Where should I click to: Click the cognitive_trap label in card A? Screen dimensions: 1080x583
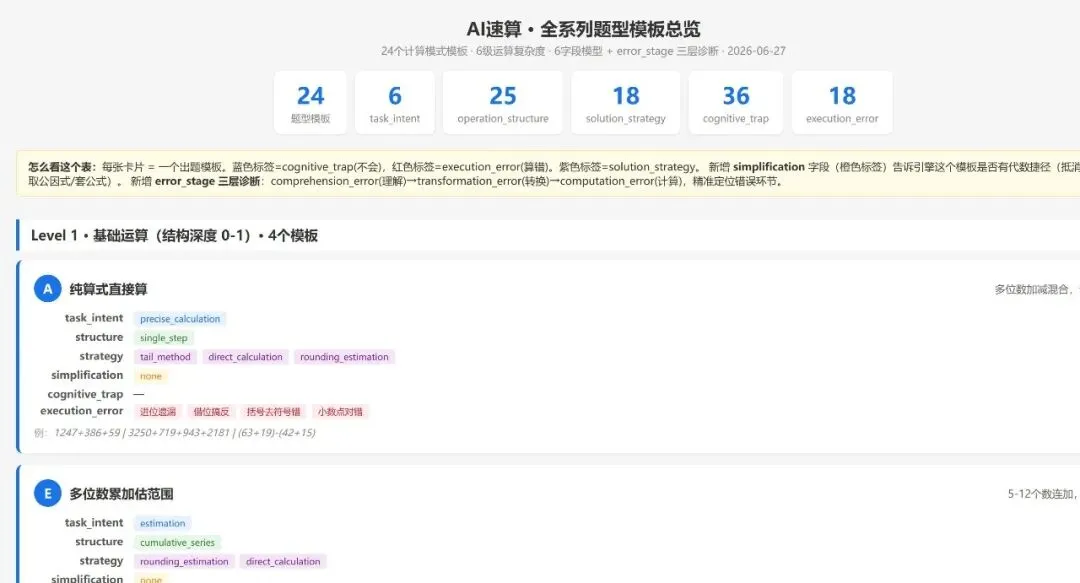point(85,394)
